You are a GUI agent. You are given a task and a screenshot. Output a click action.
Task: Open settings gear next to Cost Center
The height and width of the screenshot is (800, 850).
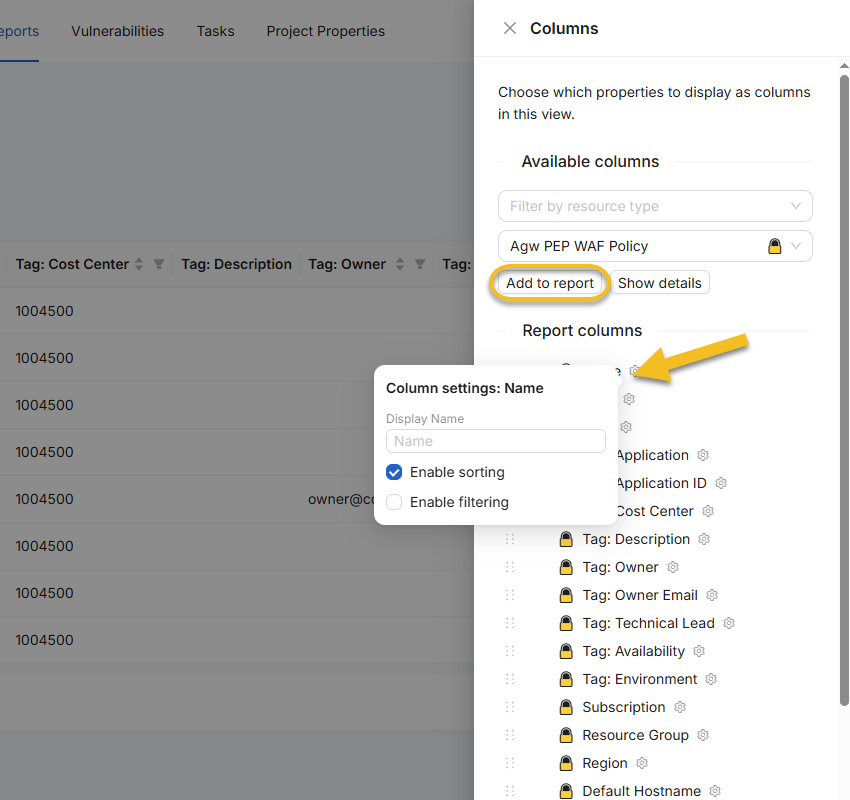coord(708,511)
